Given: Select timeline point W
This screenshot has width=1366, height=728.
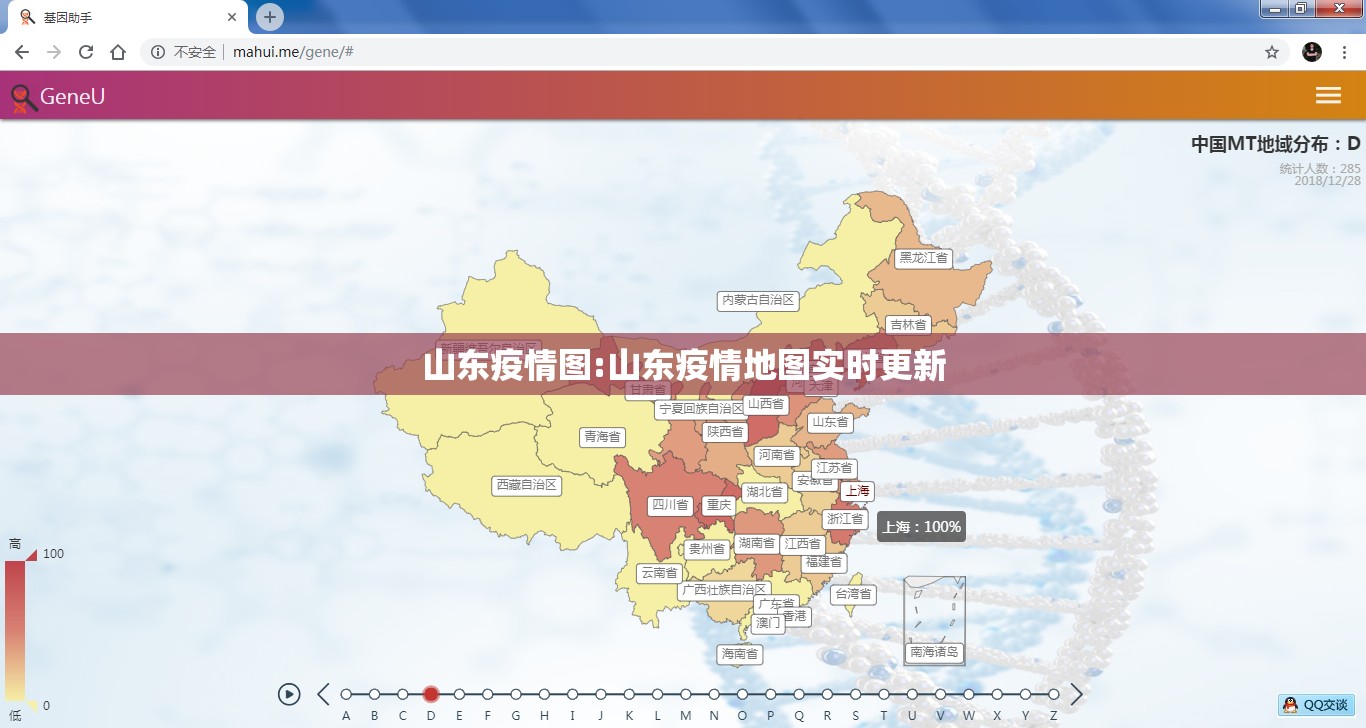Looking at the screenshot, I should pos(969,694).
